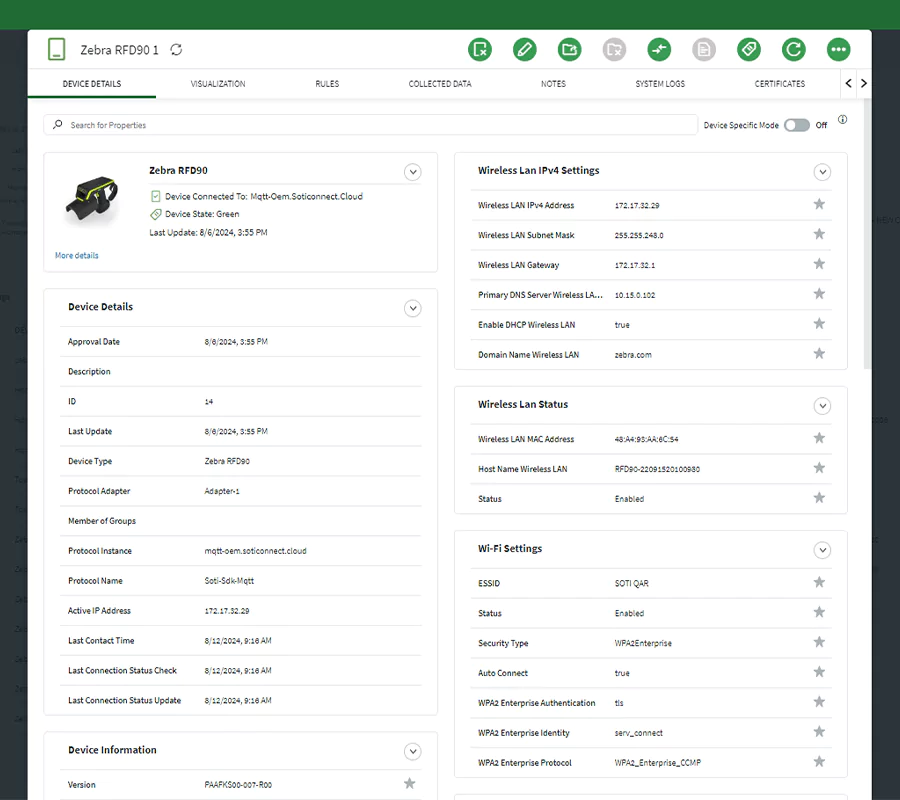Click the host name RFD90-22091520100980

pyautogui.click(x=657, y=469)
